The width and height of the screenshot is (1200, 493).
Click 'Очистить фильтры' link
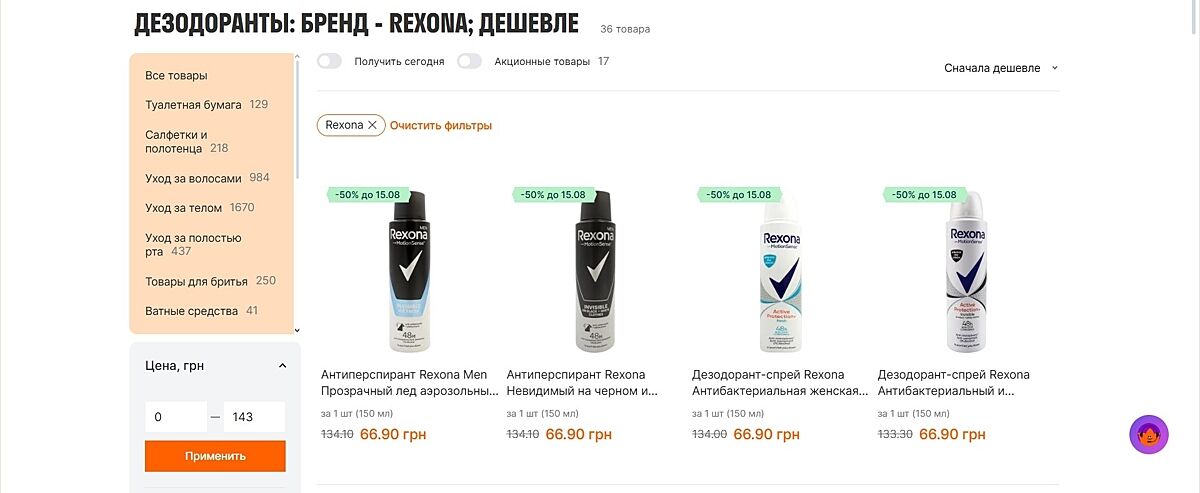point(441,125)
